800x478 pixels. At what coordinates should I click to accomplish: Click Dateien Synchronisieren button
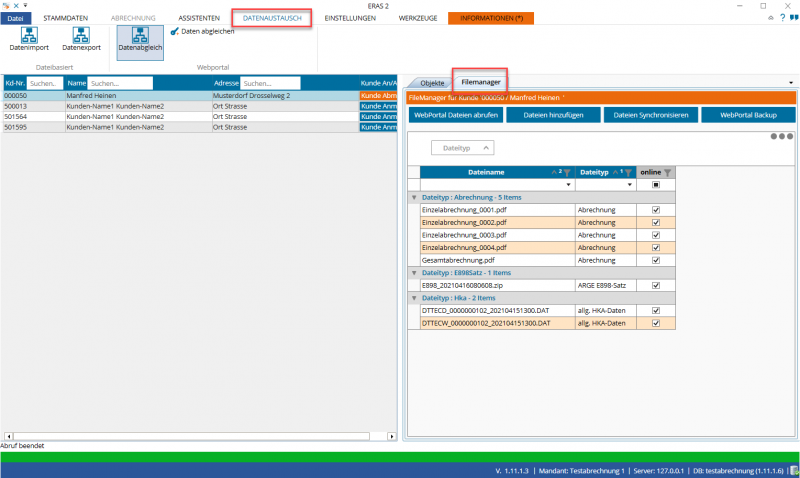coord(651,115)
